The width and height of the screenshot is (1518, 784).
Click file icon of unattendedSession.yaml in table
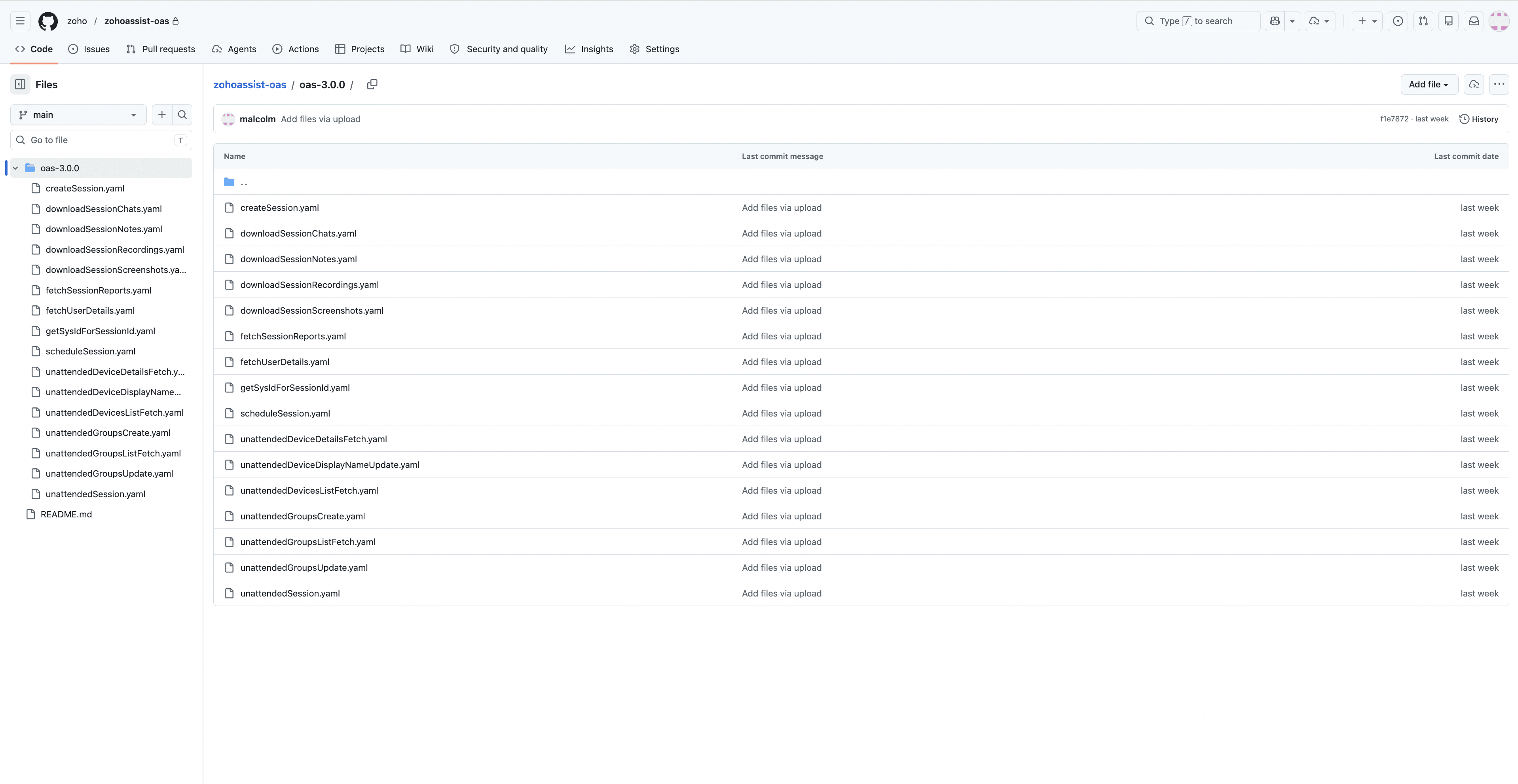(229, 594)
